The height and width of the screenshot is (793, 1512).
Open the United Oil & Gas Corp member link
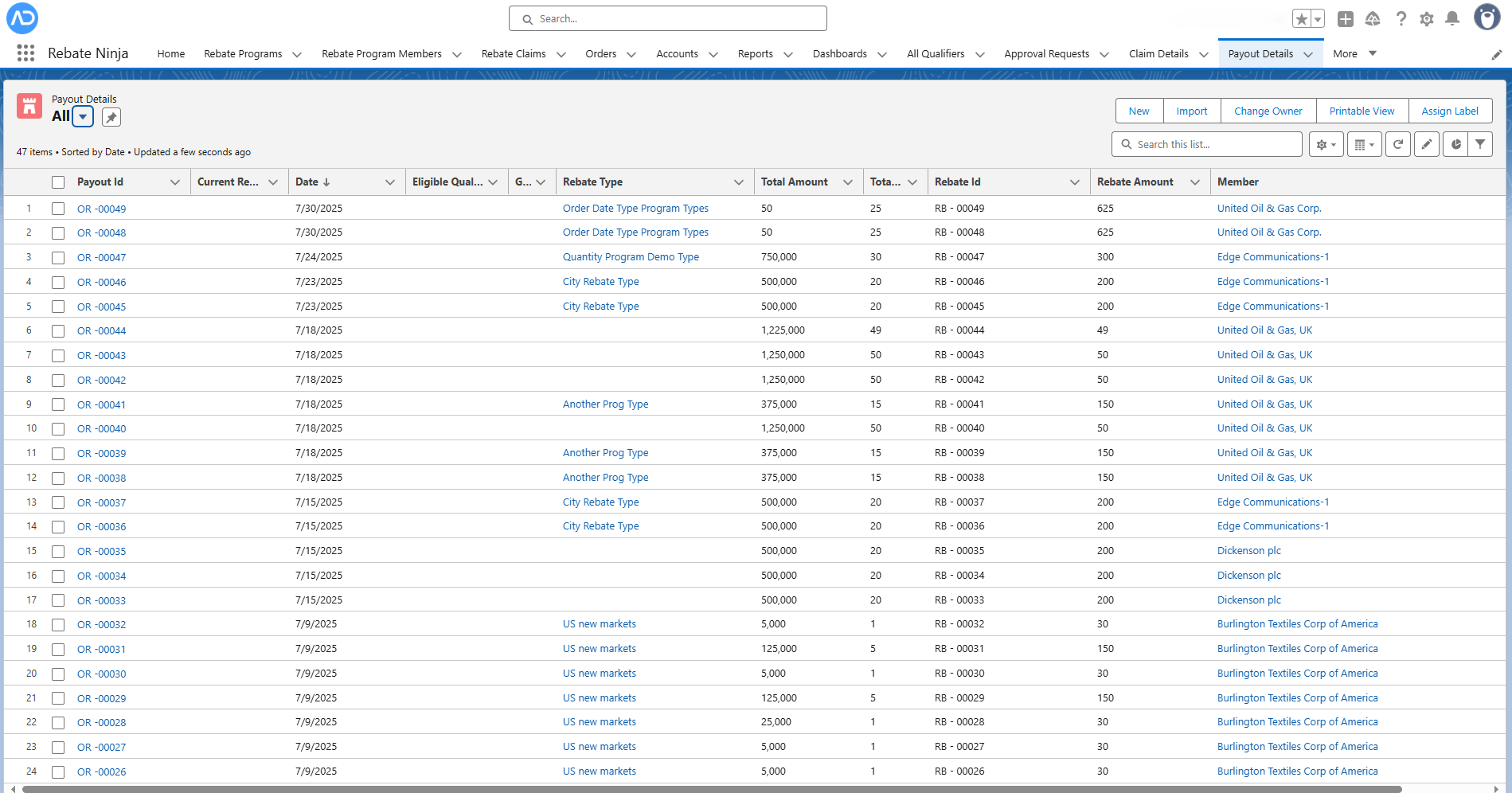(1268, 208)
